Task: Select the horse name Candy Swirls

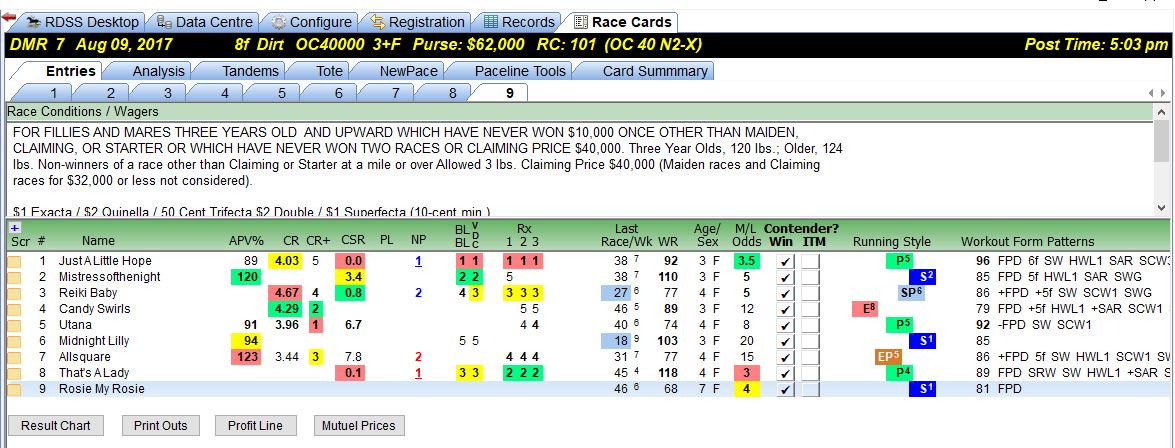Action: tap(94, 309)
